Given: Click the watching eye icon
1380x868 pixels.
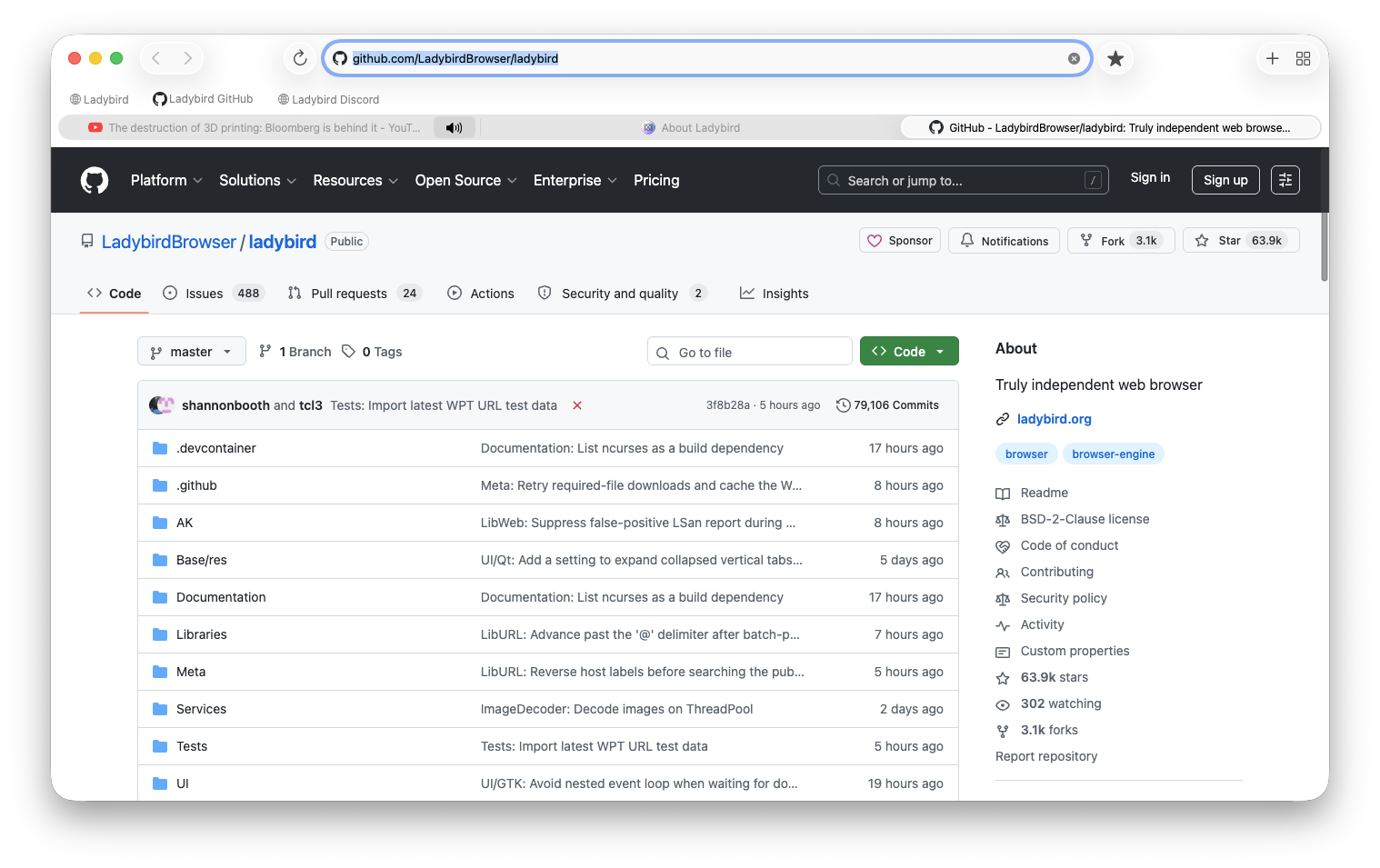Looking at the screenshot, I should (1003, 704).
